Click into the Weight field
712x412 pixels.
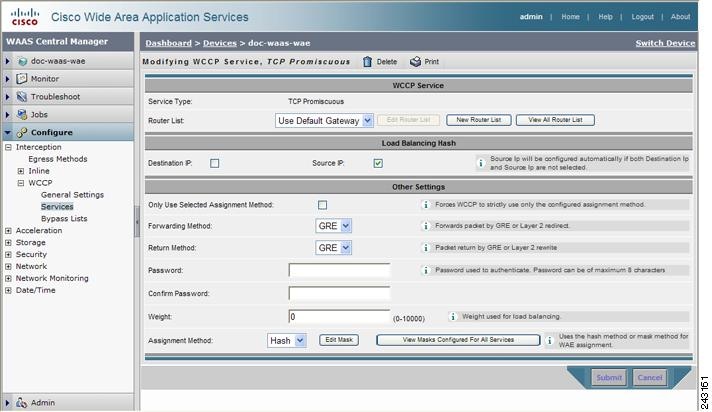pos(339,317)
